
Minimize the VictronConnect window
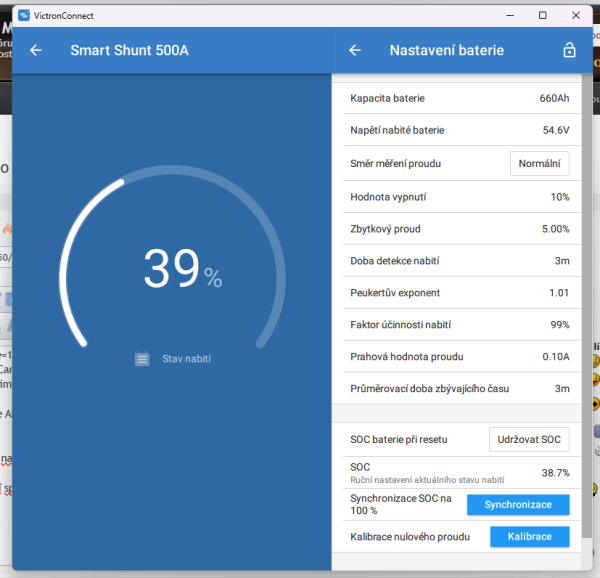pos(510,16)
